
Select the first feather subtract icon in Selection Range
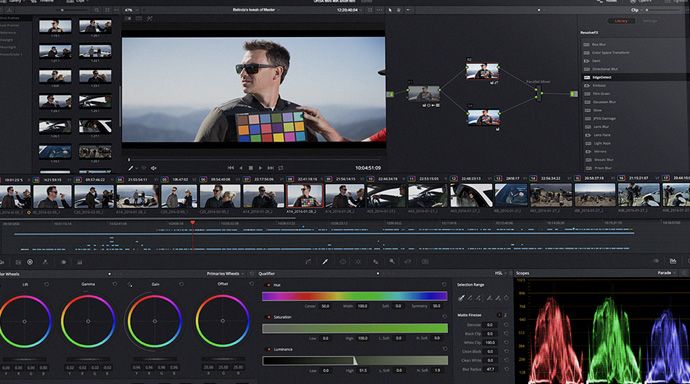click(x=489, y=298)
